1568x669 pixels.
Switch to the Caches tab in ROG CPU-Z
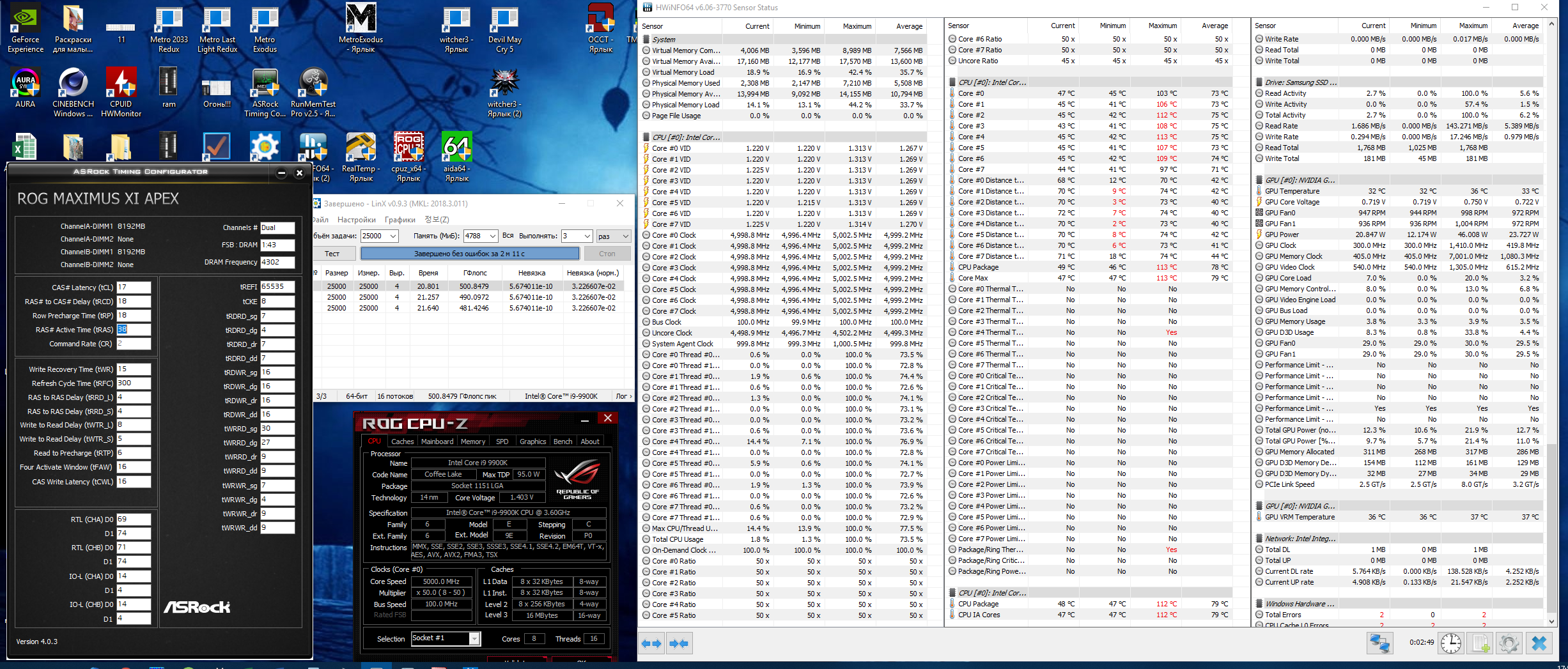coord(403,442)
